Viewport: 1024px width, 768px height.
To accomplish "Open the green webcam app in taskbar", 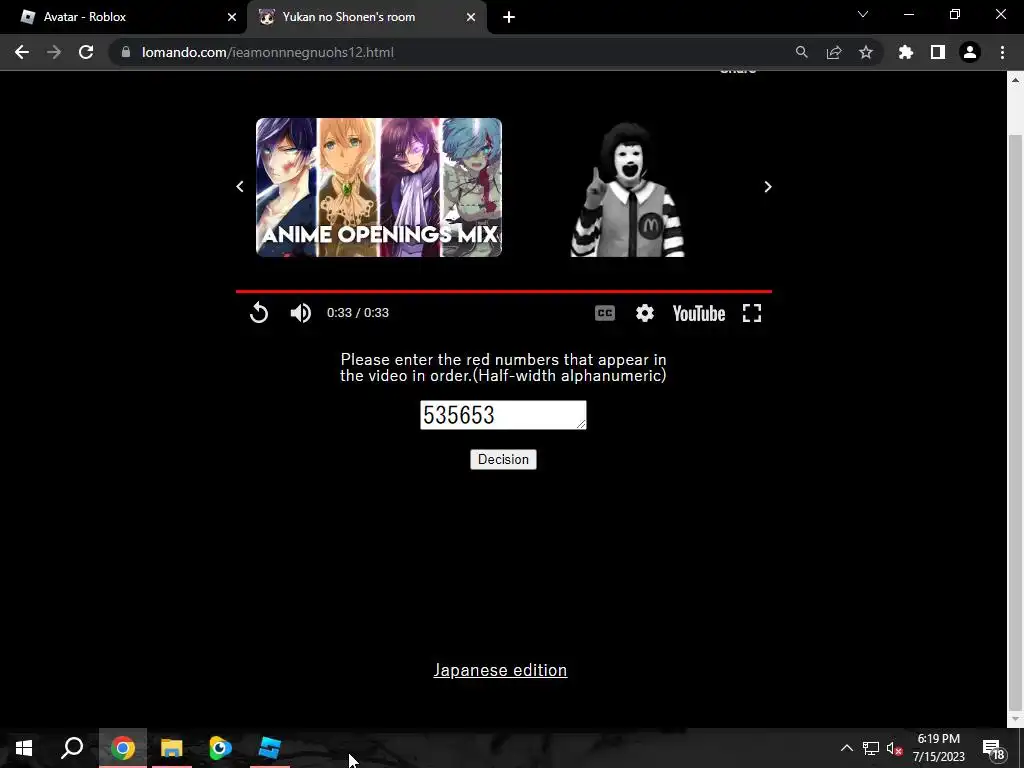I will (x=220, y=748).
